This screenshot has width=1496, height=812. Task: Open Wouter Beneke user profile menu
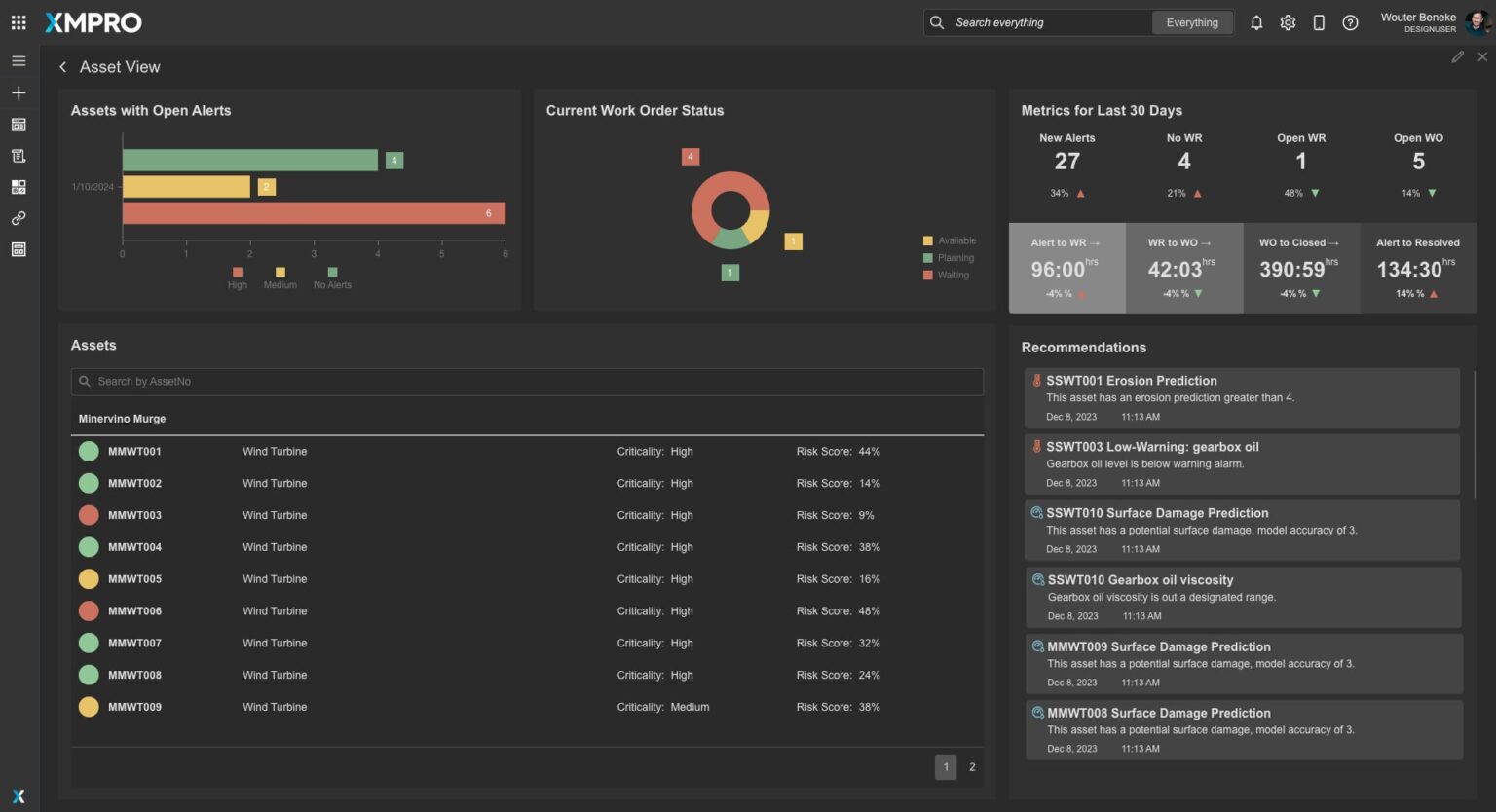1434,22
